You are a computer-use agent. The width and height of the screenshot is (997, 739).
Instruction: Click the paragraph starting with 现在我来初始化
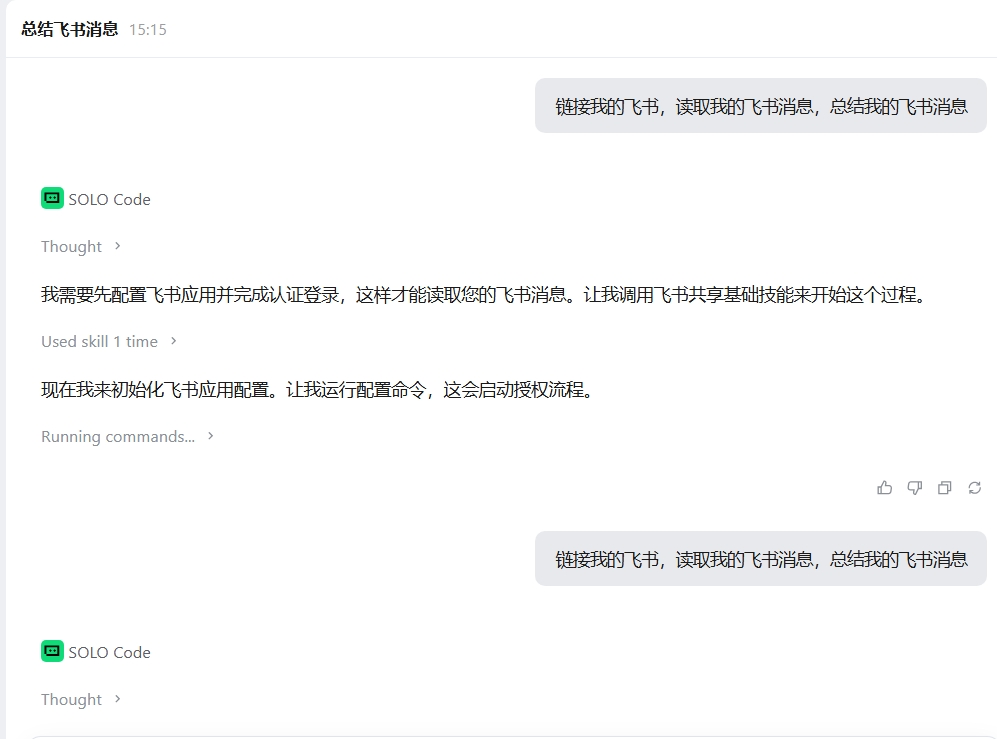pyautogui.click(x=318, y=389)
